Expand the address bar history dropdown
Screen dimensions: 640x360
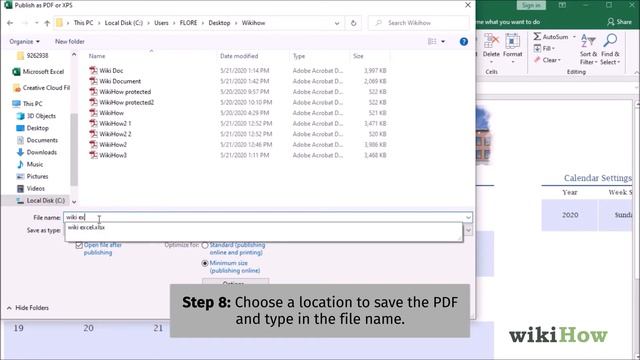coord(337,23)
